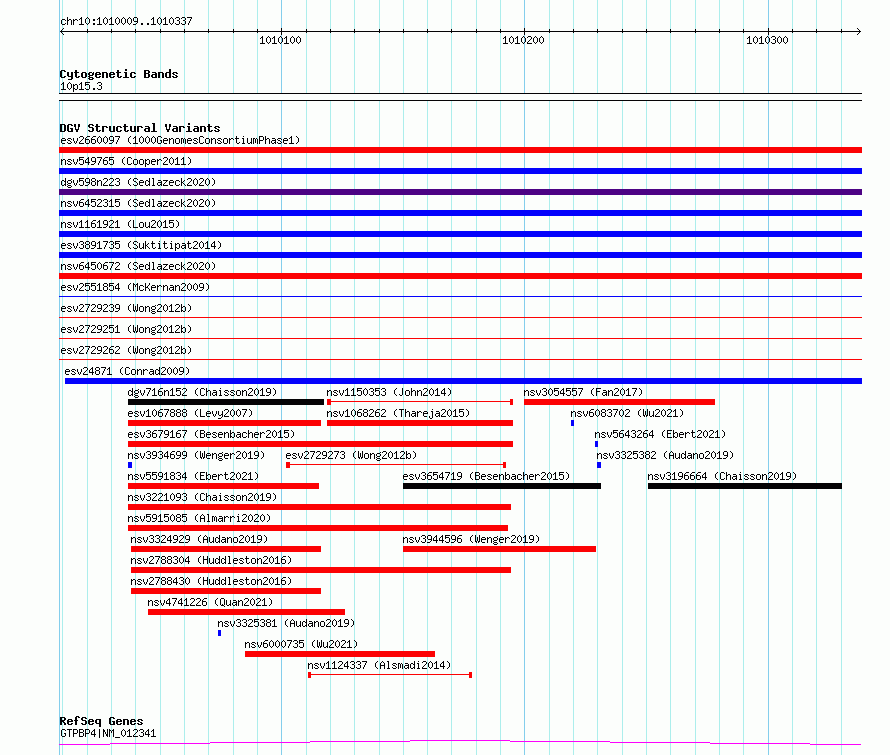Click the chr10:1010009..1010337 coordinate label
Image resolution: width=890 pixels, height=755 pixels.
pyautogui.click(x=126, y=21)
